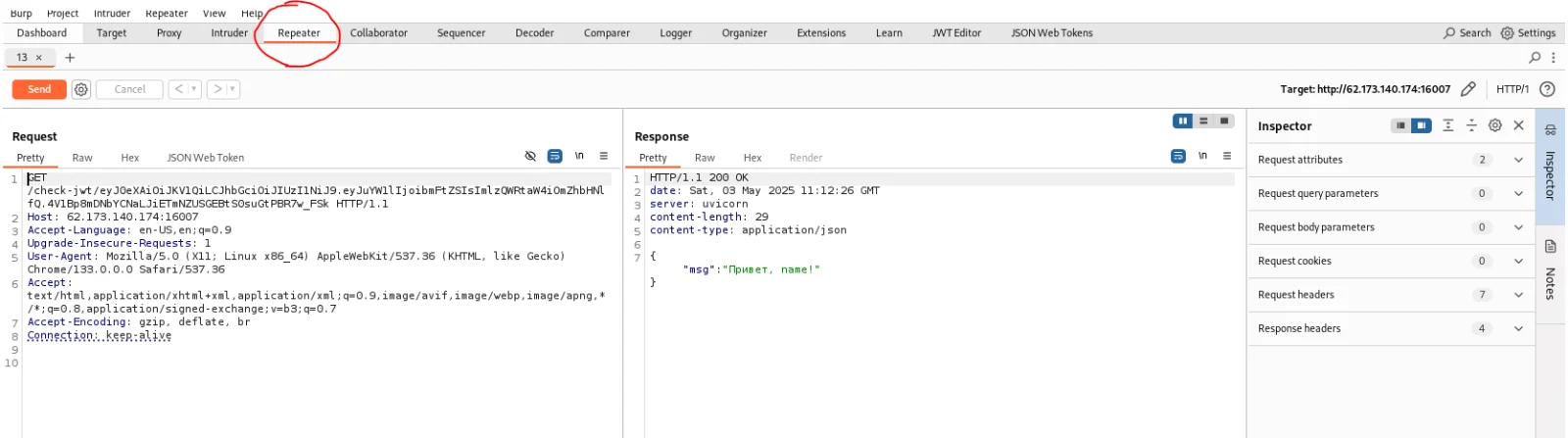The image size is (1568, 438).
Task: Click the Repeater tab search magnifier icon
Action: click(1535, 58)
